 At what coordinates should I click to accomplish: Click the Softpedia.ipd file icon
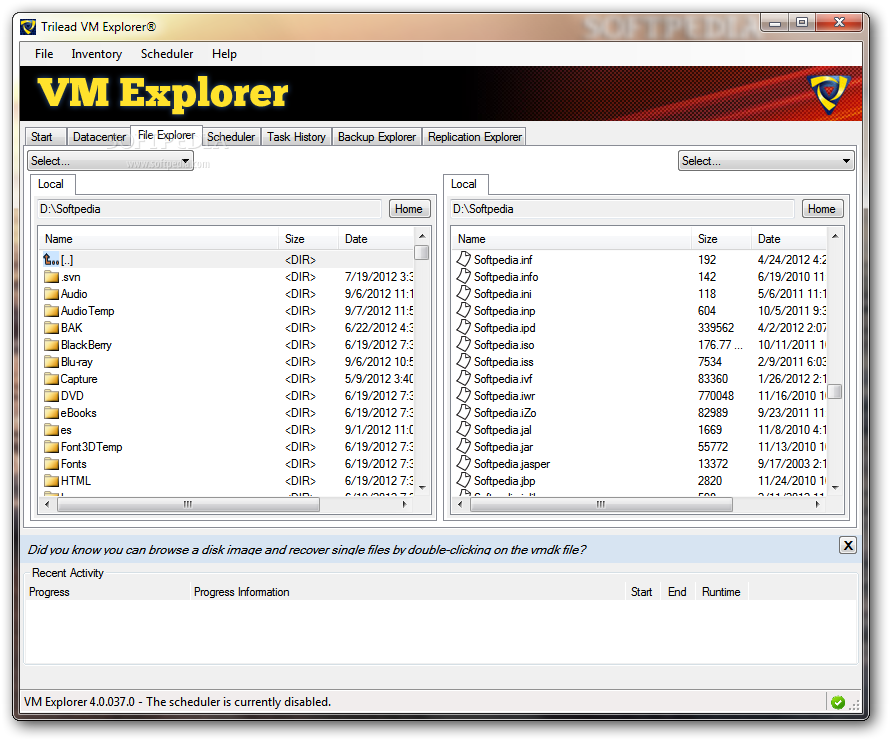click(464, 327)
